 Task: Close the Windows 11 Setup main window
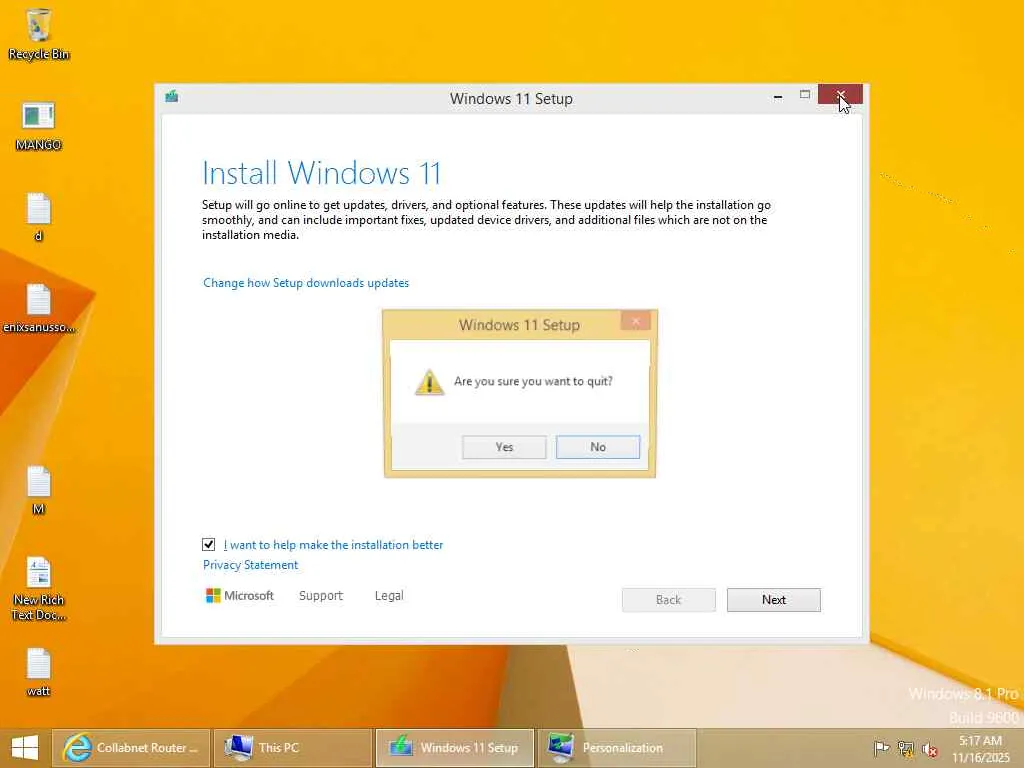coord(840,95)
